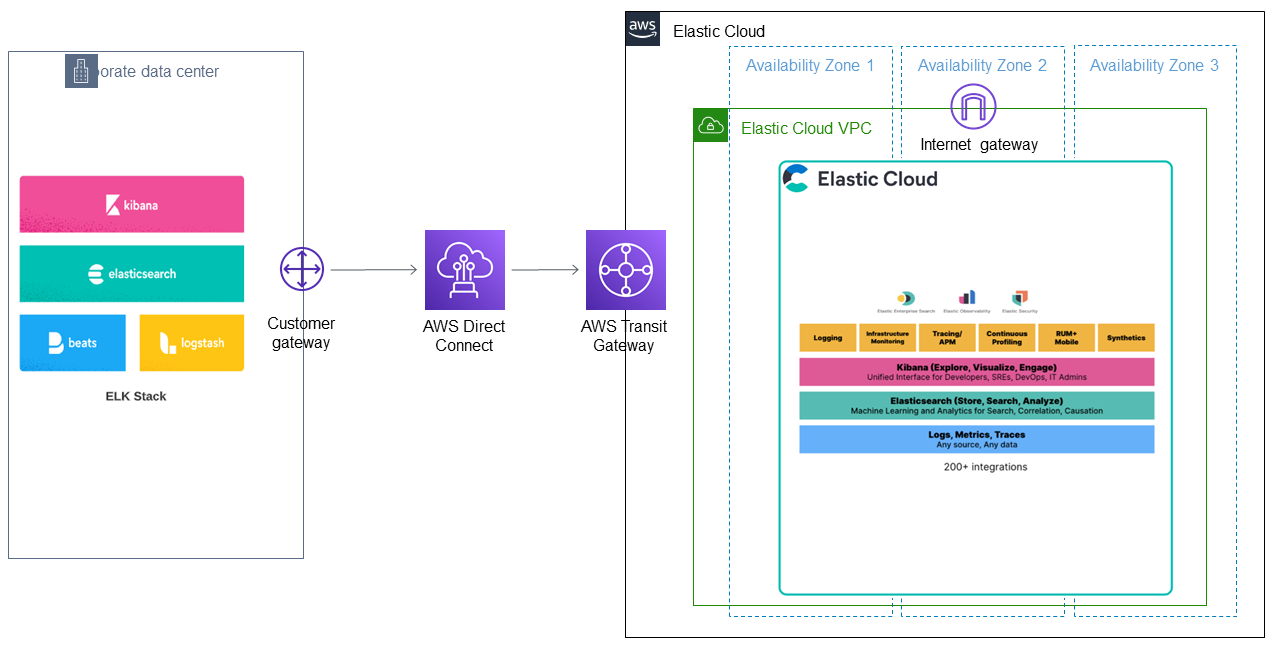Viewport: 1272px width, 645px height.
Task: Click the AWS logo in Elastic Cloud header
Action: [643, 28]
